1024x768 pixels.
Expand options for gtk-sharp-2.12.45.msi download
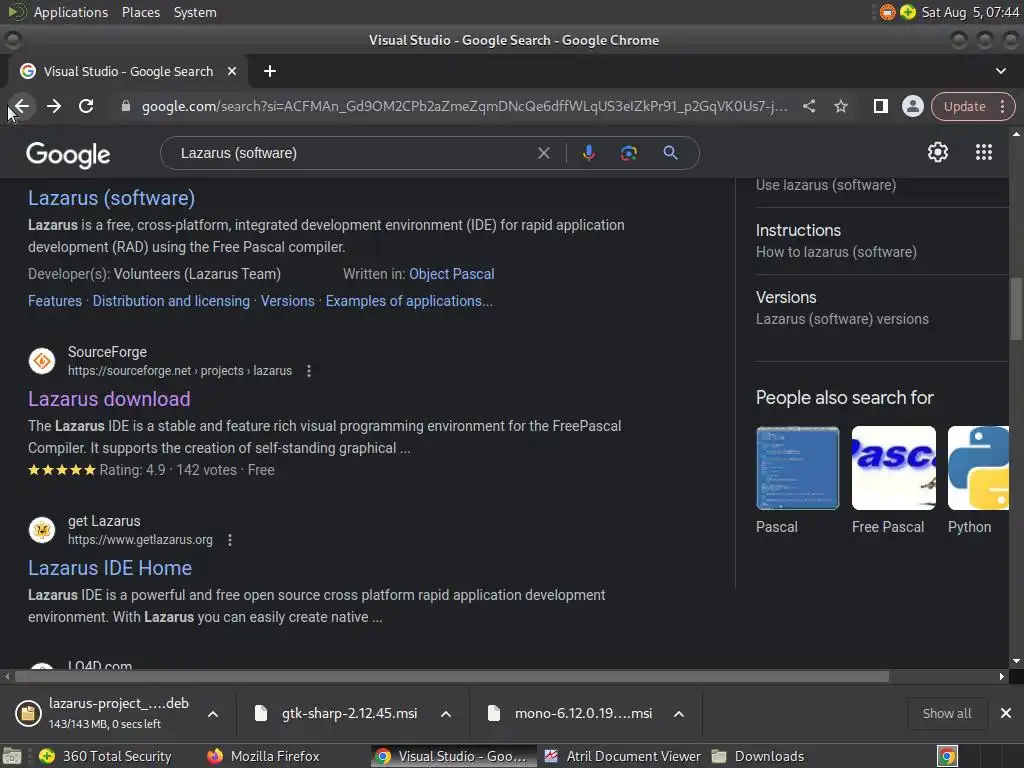click(x=446, y=714)
